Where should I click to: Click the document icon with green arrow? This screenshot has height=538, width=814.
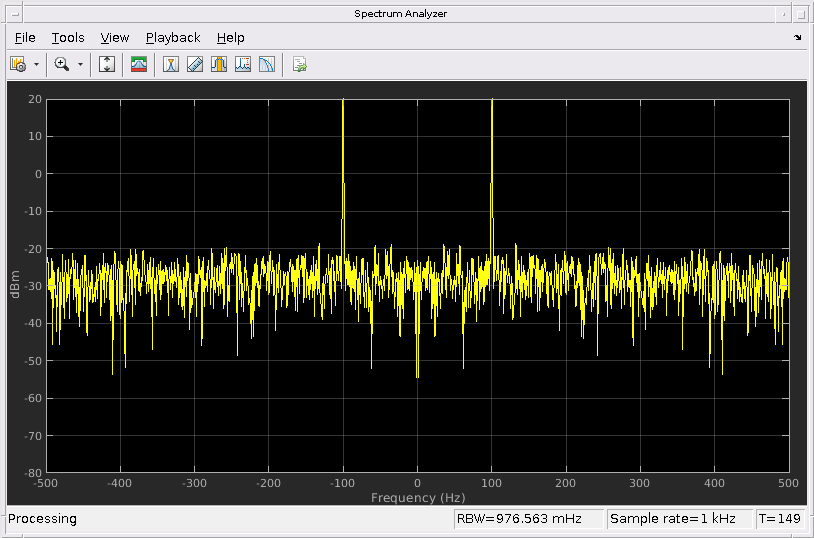pos(299,64)
